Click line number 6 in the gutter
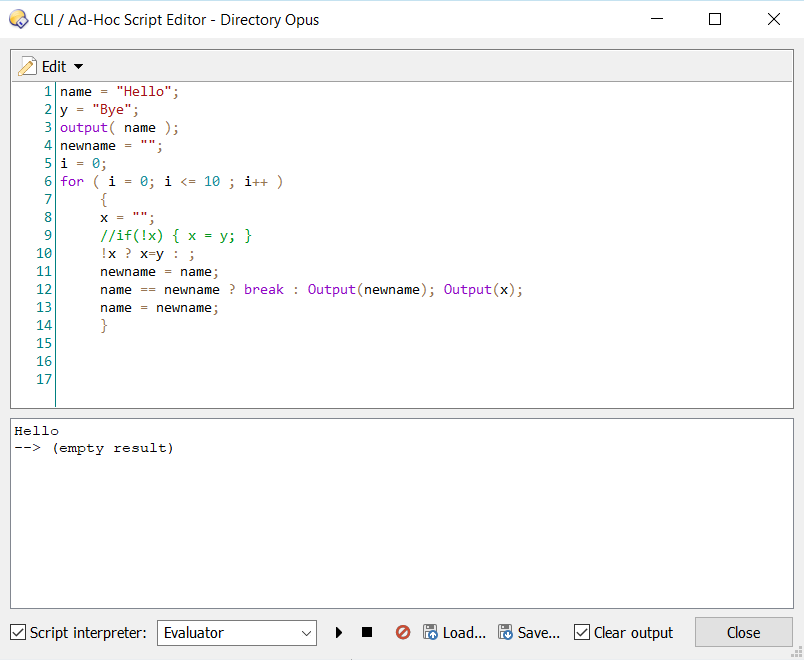The image size is (804, 660). 47,182
